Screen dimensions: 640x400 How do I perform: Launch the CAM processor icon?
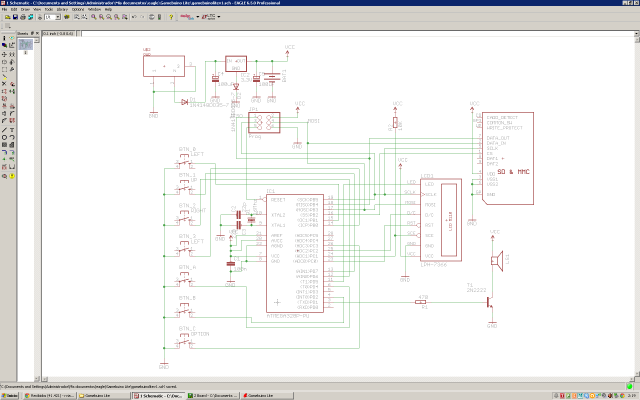point(31,17)
